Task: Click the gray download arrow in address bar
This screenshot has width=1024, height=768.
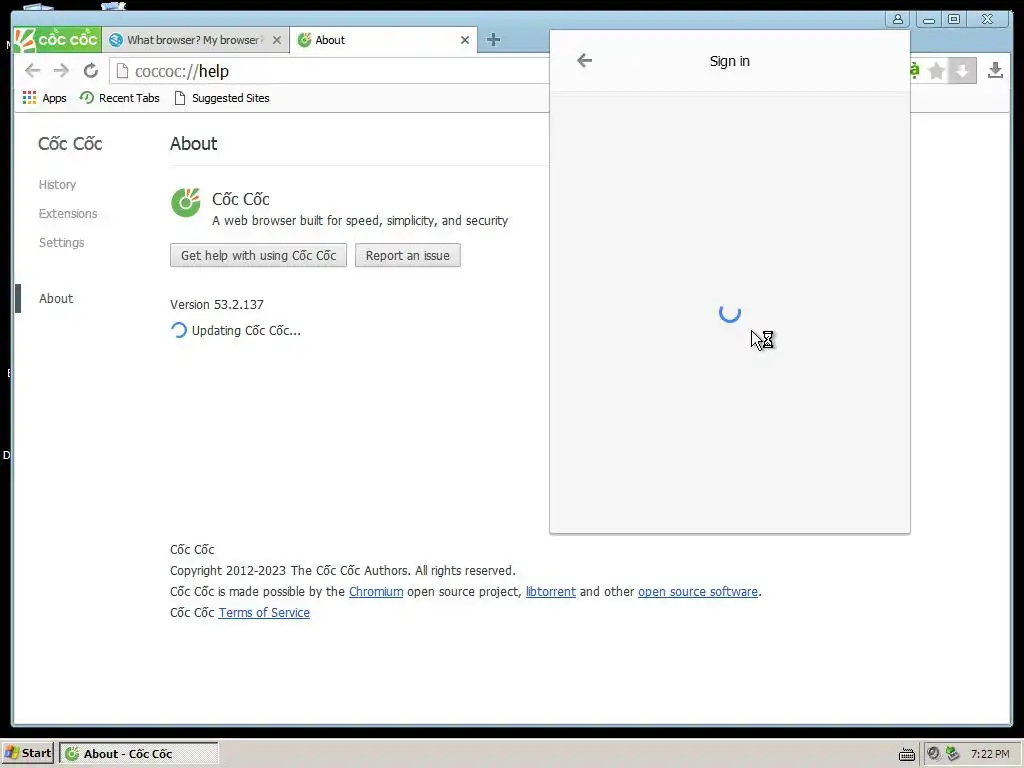Action: [962, 71]
